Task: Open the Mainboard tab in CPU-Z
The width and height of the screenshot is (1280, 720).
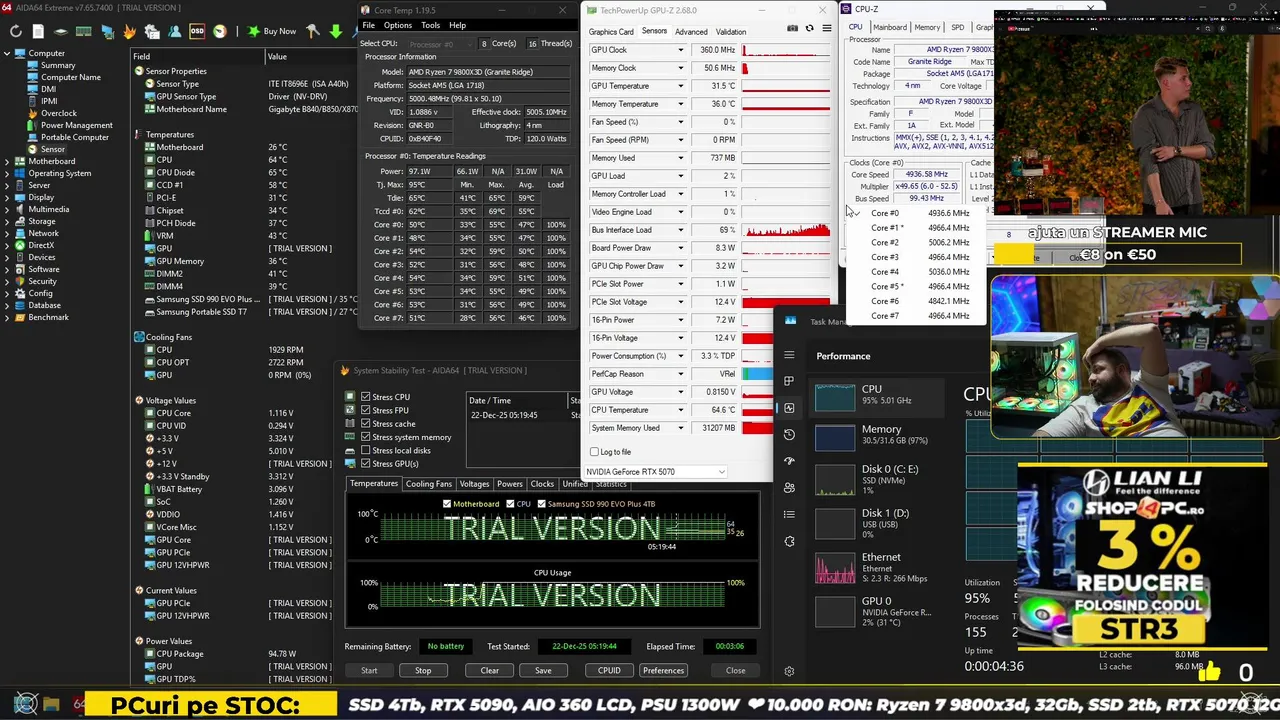Action: click(x=889, y=27)
